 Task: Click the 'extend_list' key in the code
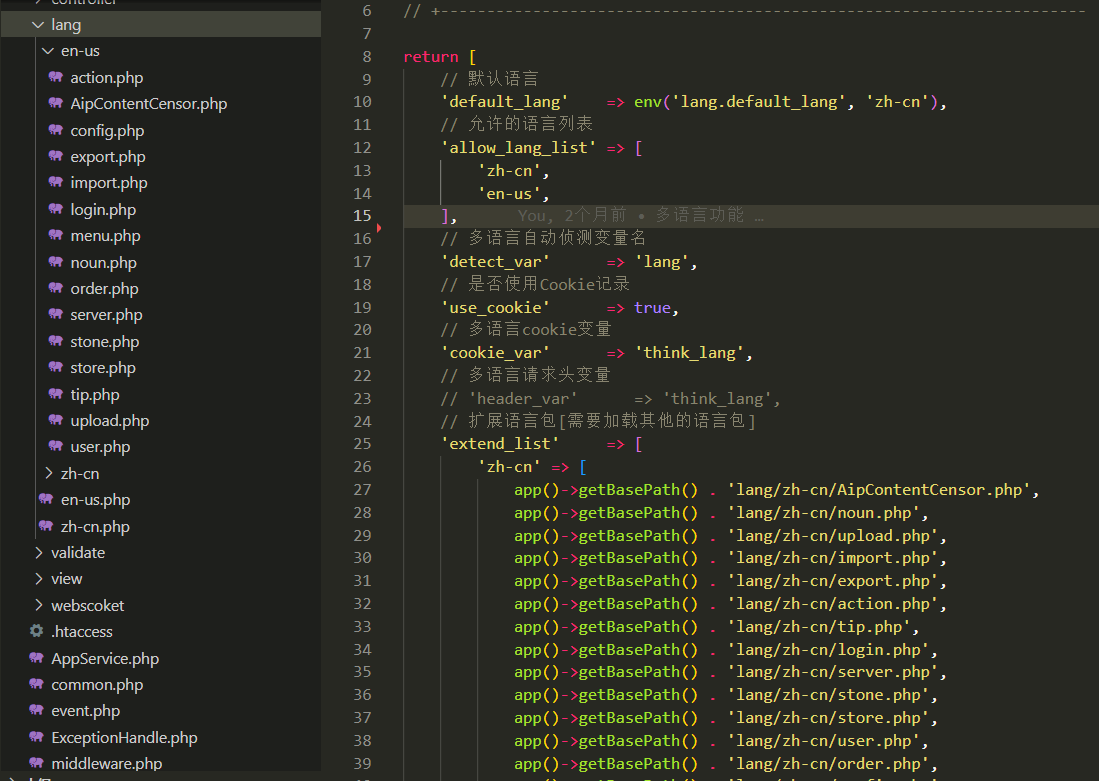500,444
